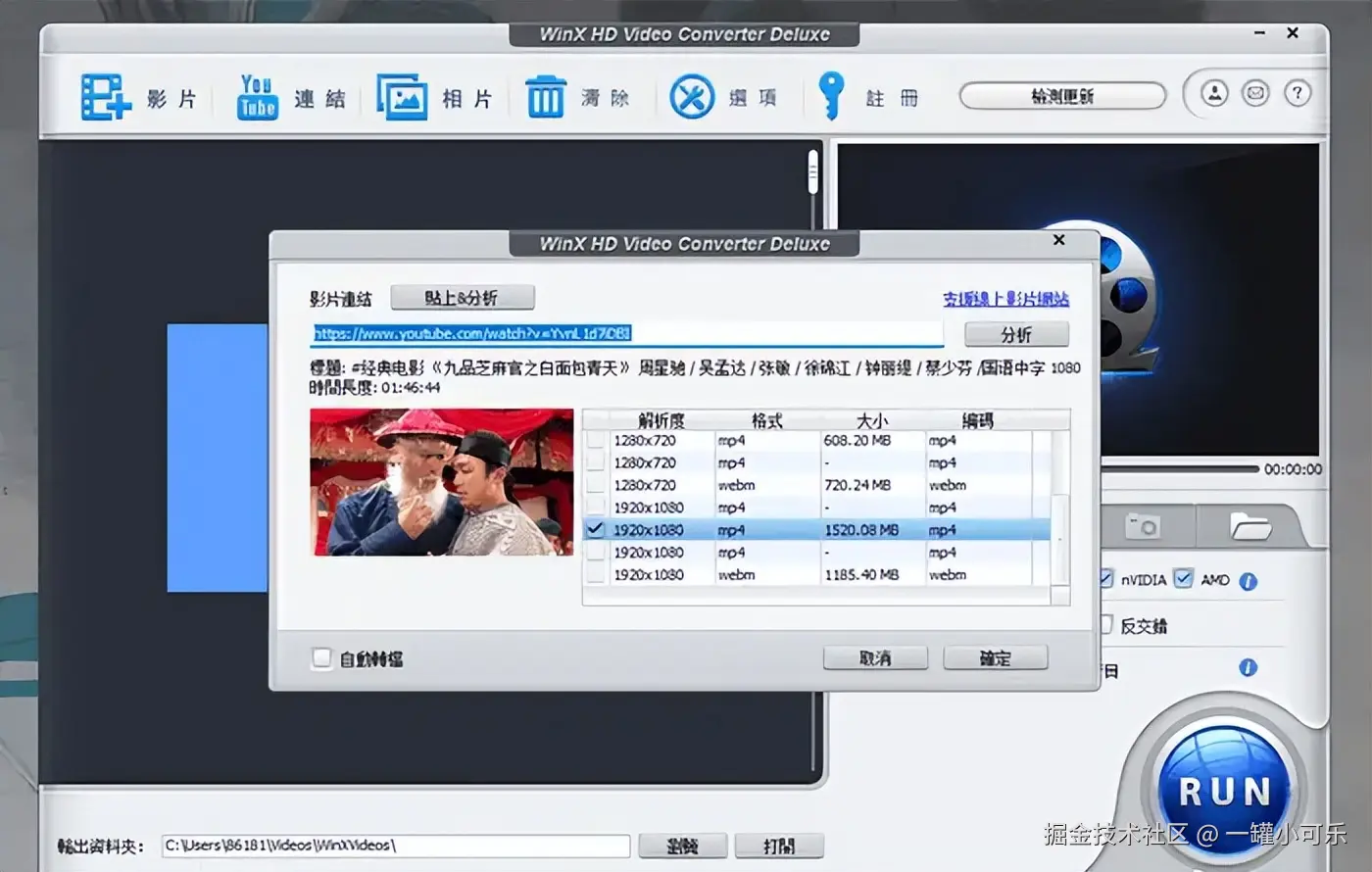
Task: Toggle the nVIDIA hardware checkbox
Action: [x=1106, y=578]
